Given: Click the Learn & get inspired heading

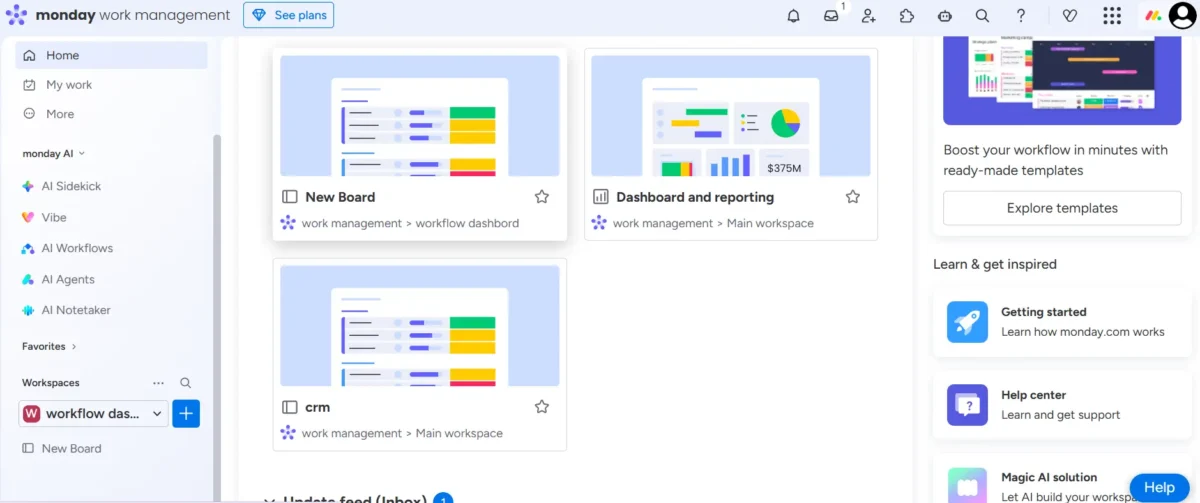Looking at the screenshot, I should (x=995, y=264).
